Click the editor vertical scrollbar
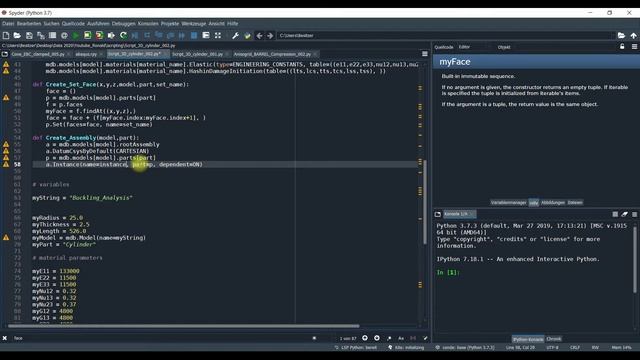 tap(424, 202)
